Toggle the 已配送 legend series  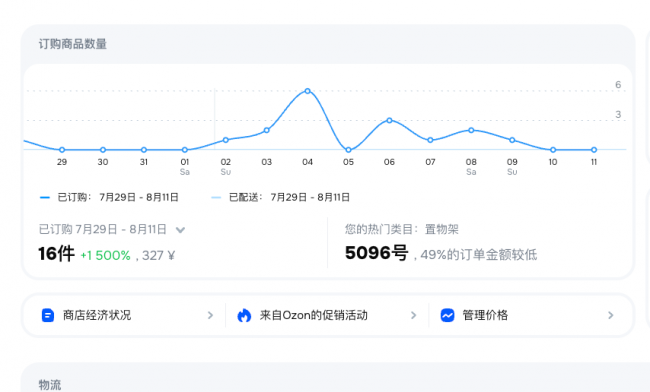pos(280,197)
